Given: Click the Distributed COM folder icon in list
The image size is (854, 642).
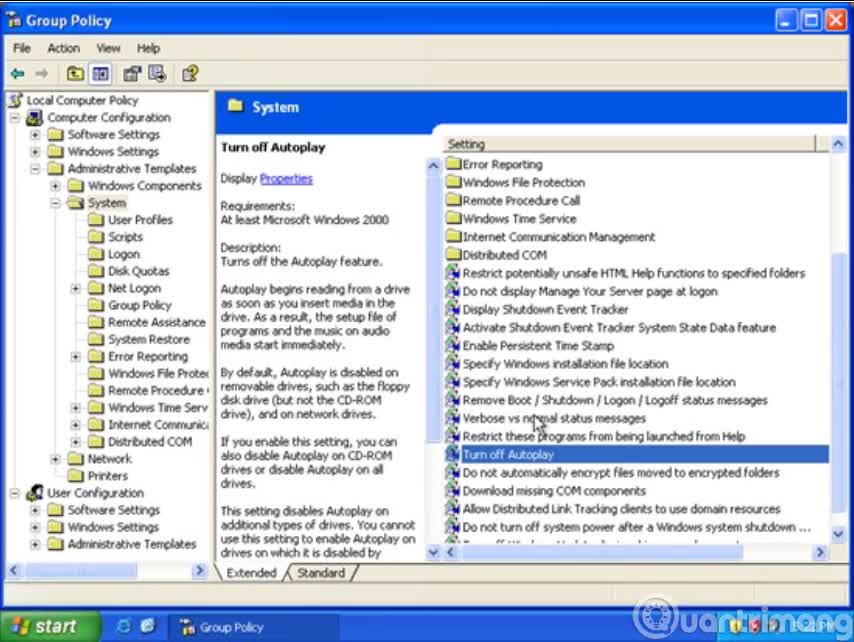Looking at the screenshot, I should pyautogui.click(x=453, y=254).
